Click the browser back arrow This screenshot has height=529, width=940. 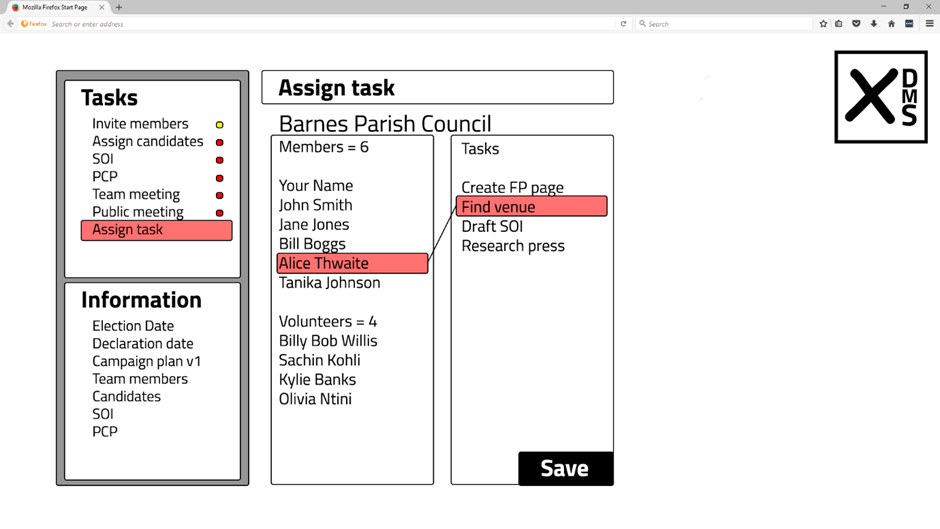click(11, 24)
